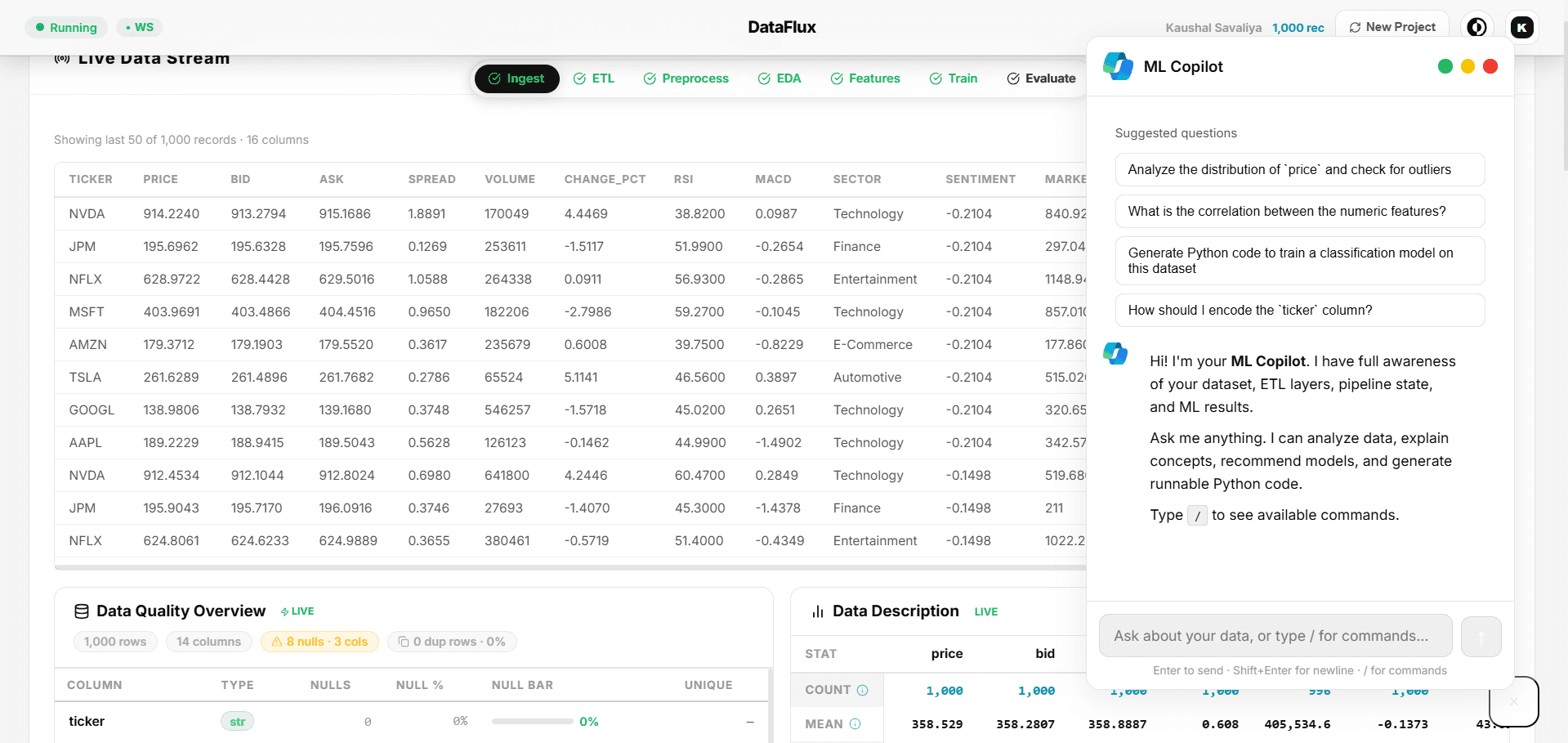Toggle the Running status indicator
This screenshot has width=1568, height=743.
pos(66,27)
